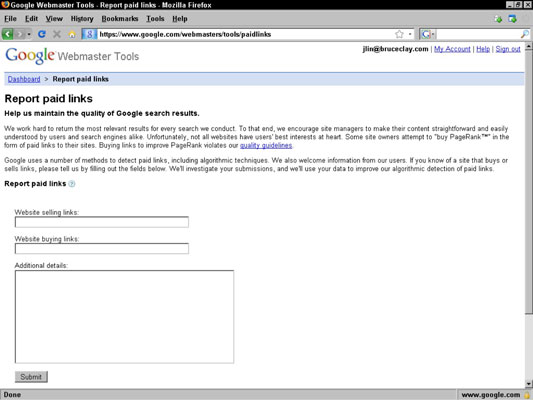Click the page scrollbar up arrow
The height and width of the screenshot is (400, 533).
529,46
